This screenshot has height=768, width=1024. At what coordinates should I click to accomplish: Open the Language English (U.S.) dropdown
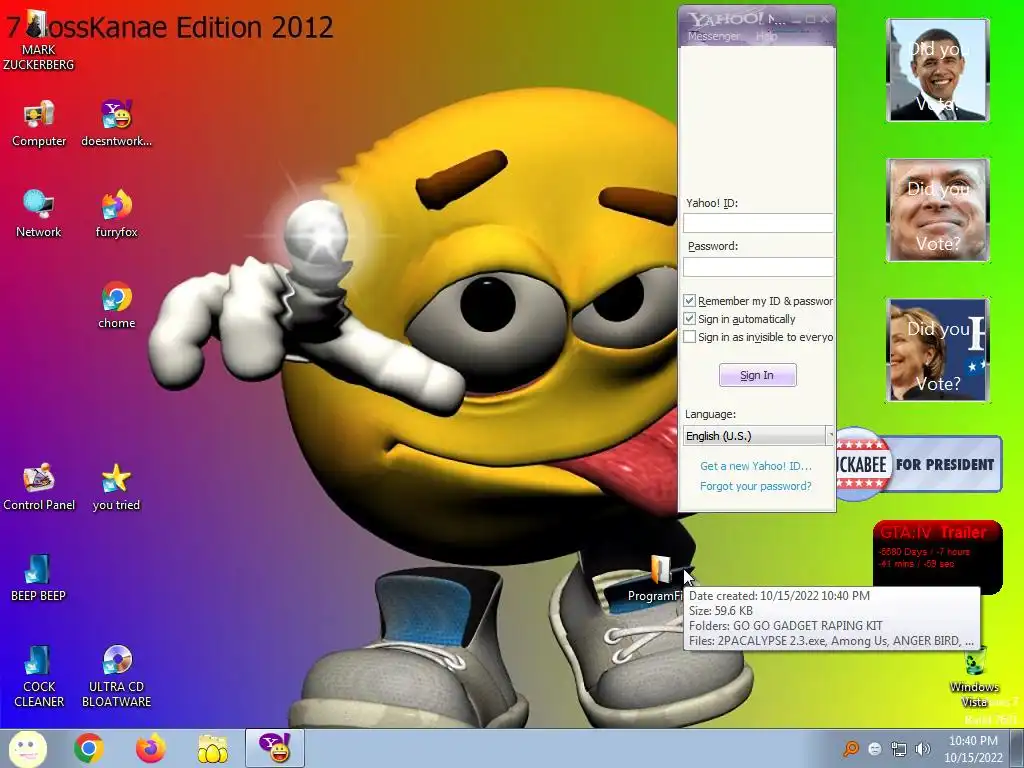pos(758,436)
